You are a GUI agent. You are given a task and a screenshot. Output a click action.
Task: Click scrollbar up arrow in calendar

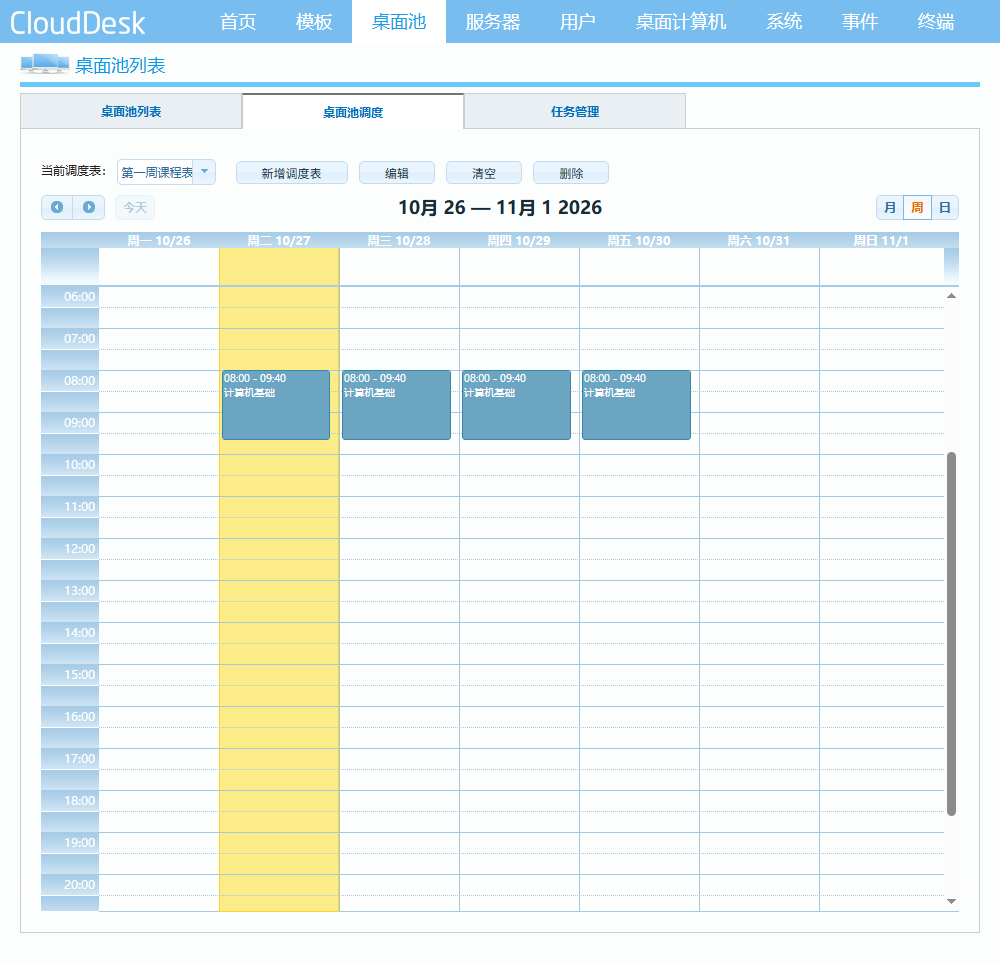(952, 296)
